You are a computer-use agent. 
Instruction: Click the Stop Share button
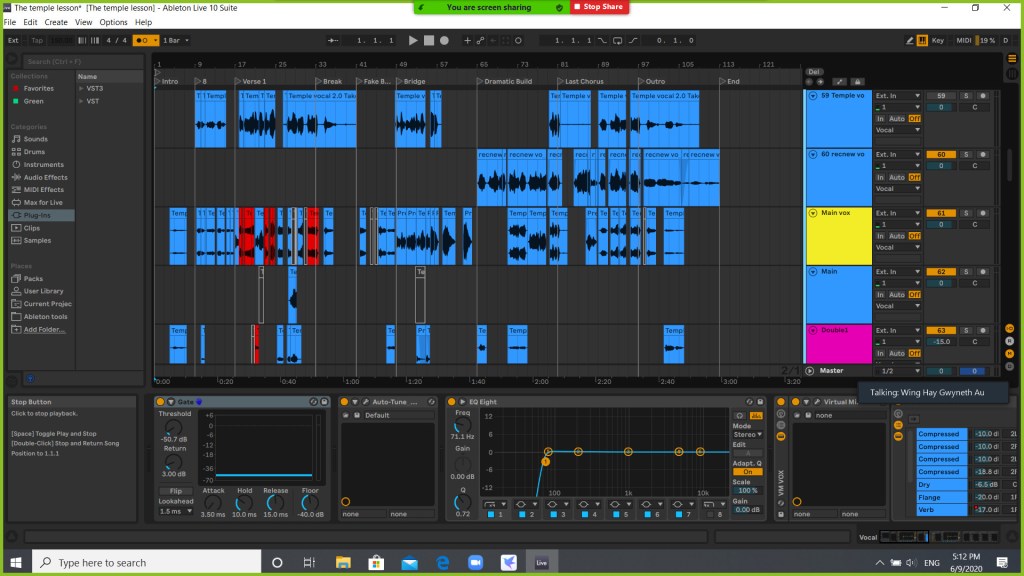click(600, 7)
